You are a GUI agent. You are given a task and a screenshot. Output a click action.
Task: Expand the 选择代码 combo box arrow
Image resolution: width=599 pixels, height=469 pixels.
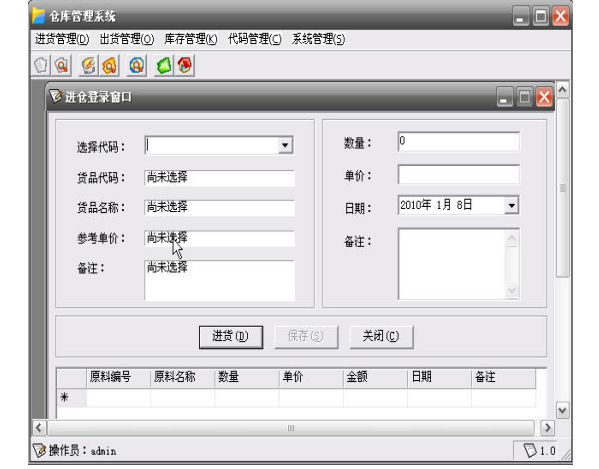point(285,145)
